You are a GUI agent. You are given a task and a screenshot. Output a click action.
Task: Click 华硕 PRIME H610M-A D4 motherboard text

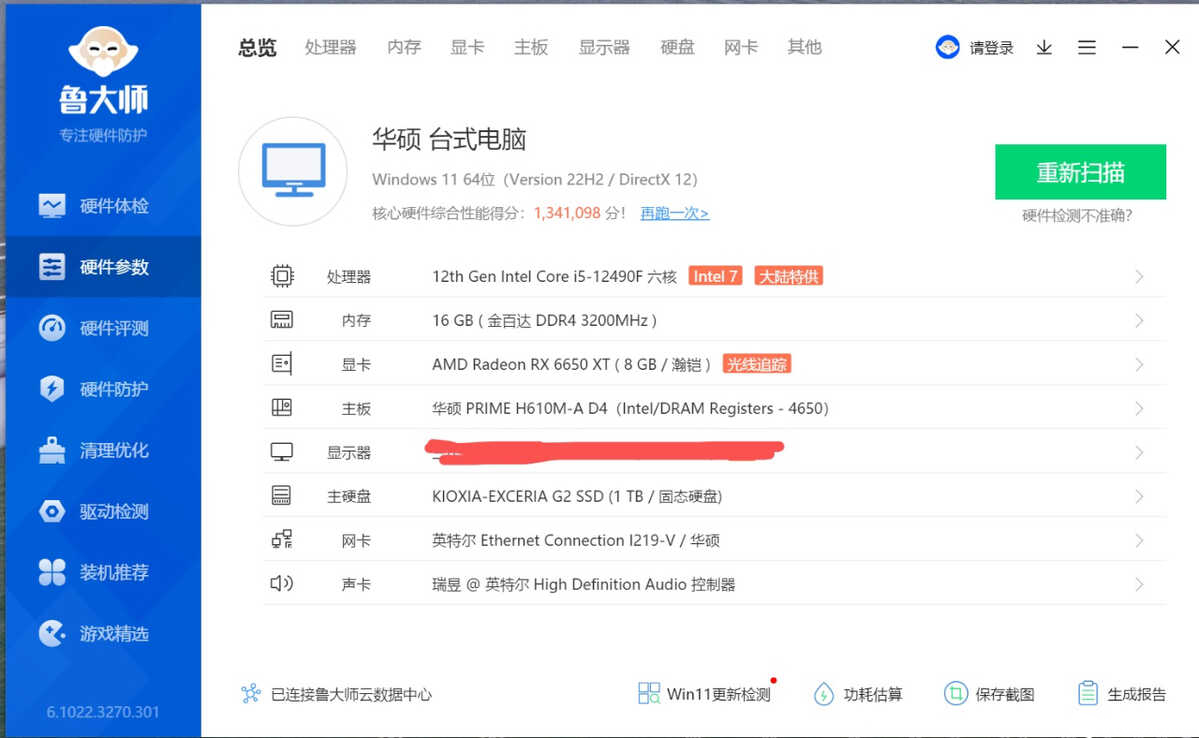point(630,408)
